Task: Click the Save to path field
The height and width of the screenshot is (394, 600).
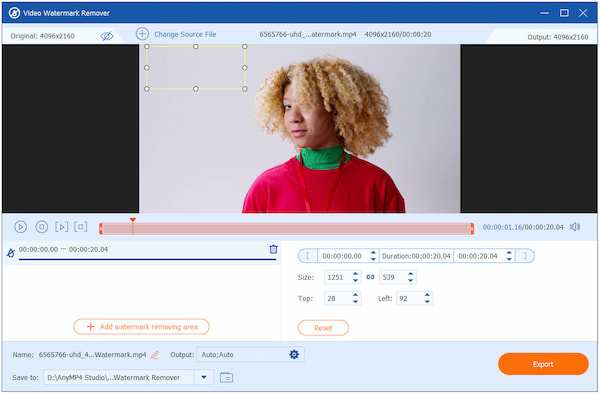Action: click(119, 378)
